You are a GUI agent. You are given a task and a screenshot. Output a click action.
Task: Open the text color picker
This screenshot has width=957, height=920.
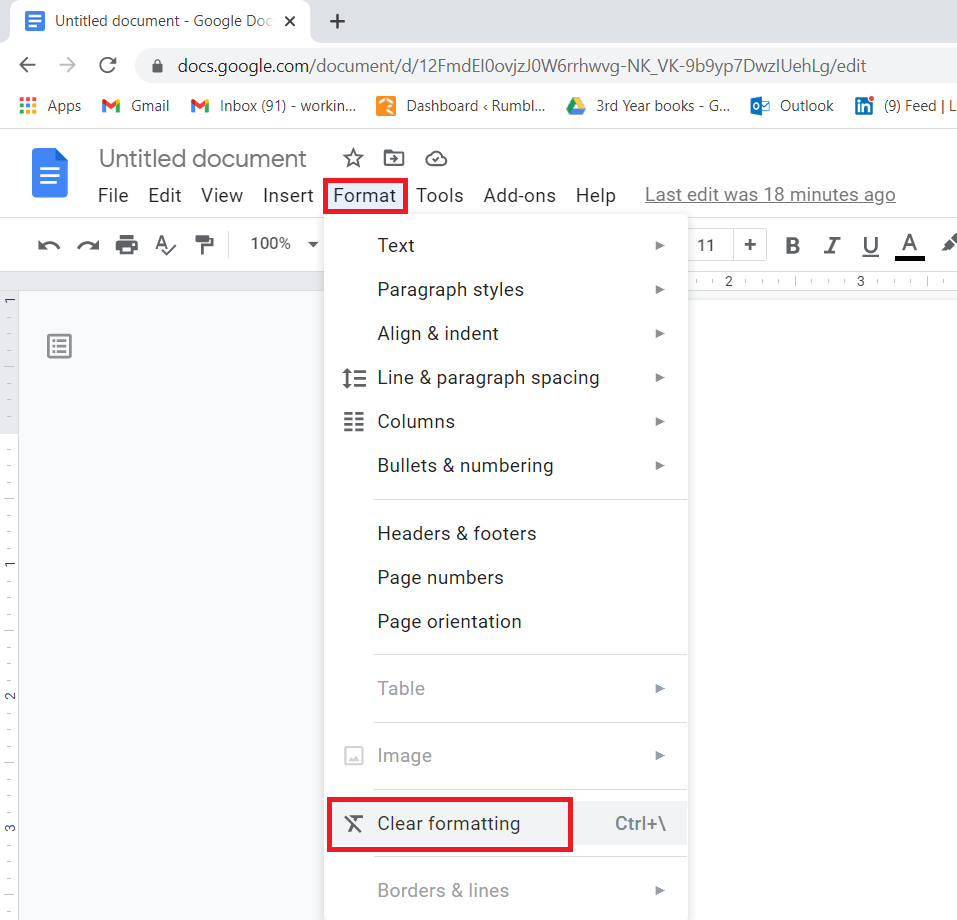point(907,245)
